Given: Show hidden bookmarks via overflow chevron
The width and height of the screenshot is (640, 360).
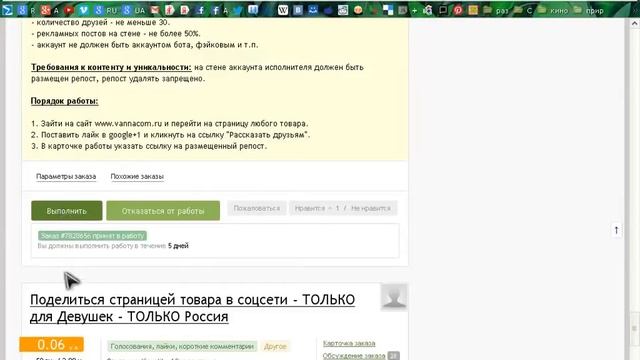Looking at the screenshot, I should pos(634,10).
